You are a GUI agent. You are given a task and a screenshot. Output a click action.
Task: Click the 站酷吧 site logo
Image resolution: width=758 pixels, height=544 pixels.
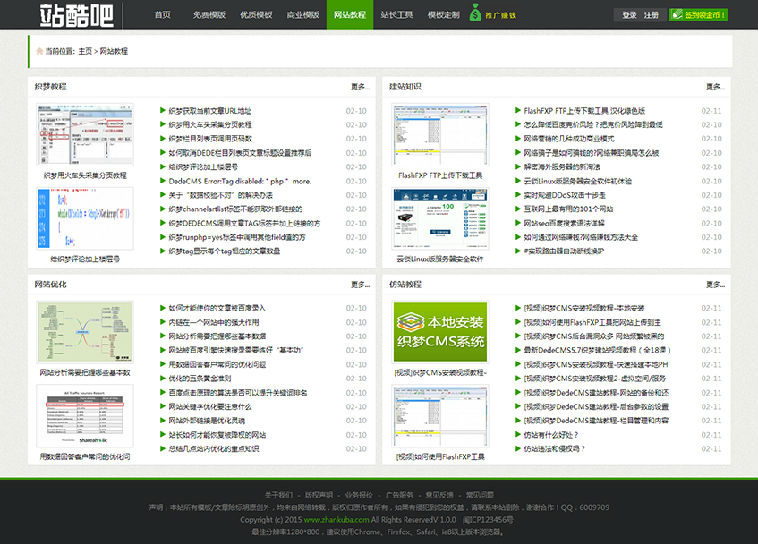76,15
